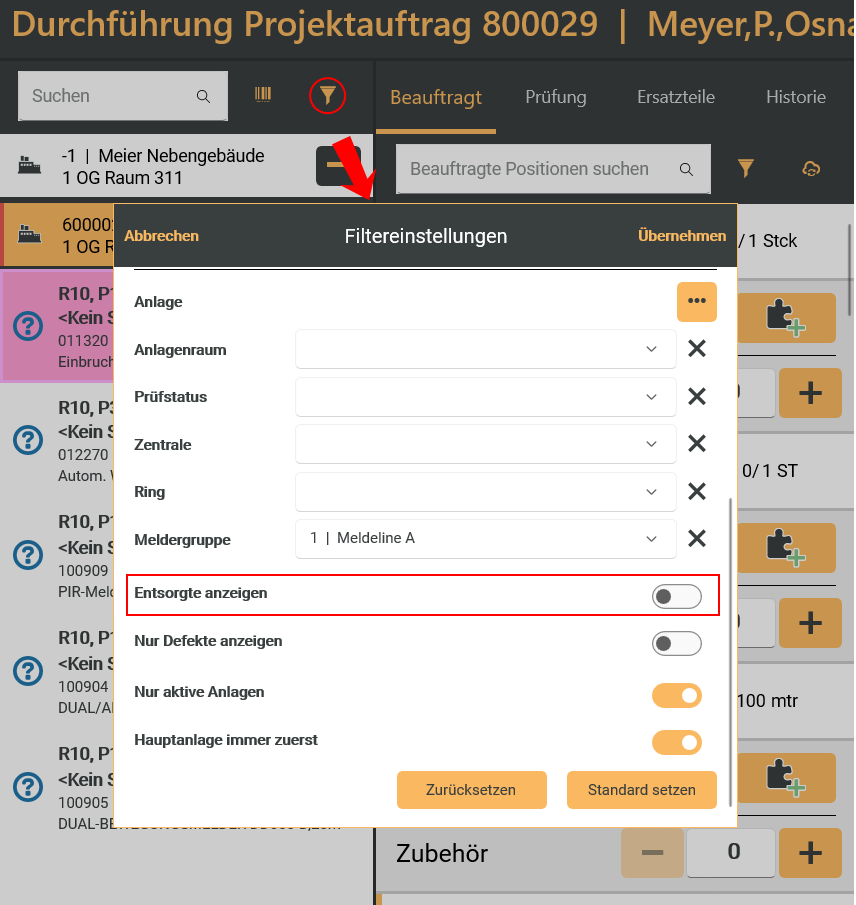The width and height of the screenshot is (856, 905).
Task: Open filter settings via circled funnel icon
Action: [327, 95]
